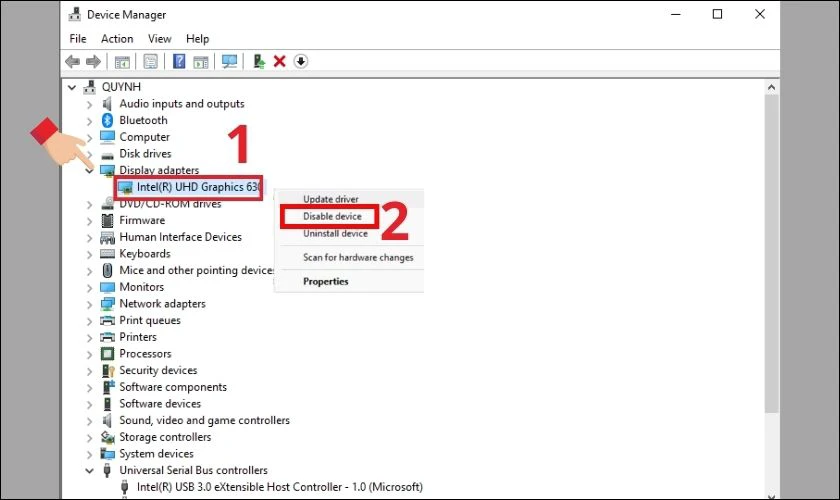Viewport: 840px width, 500px height.
Task: Click the Processors category icon
Action: click(107, 354)
